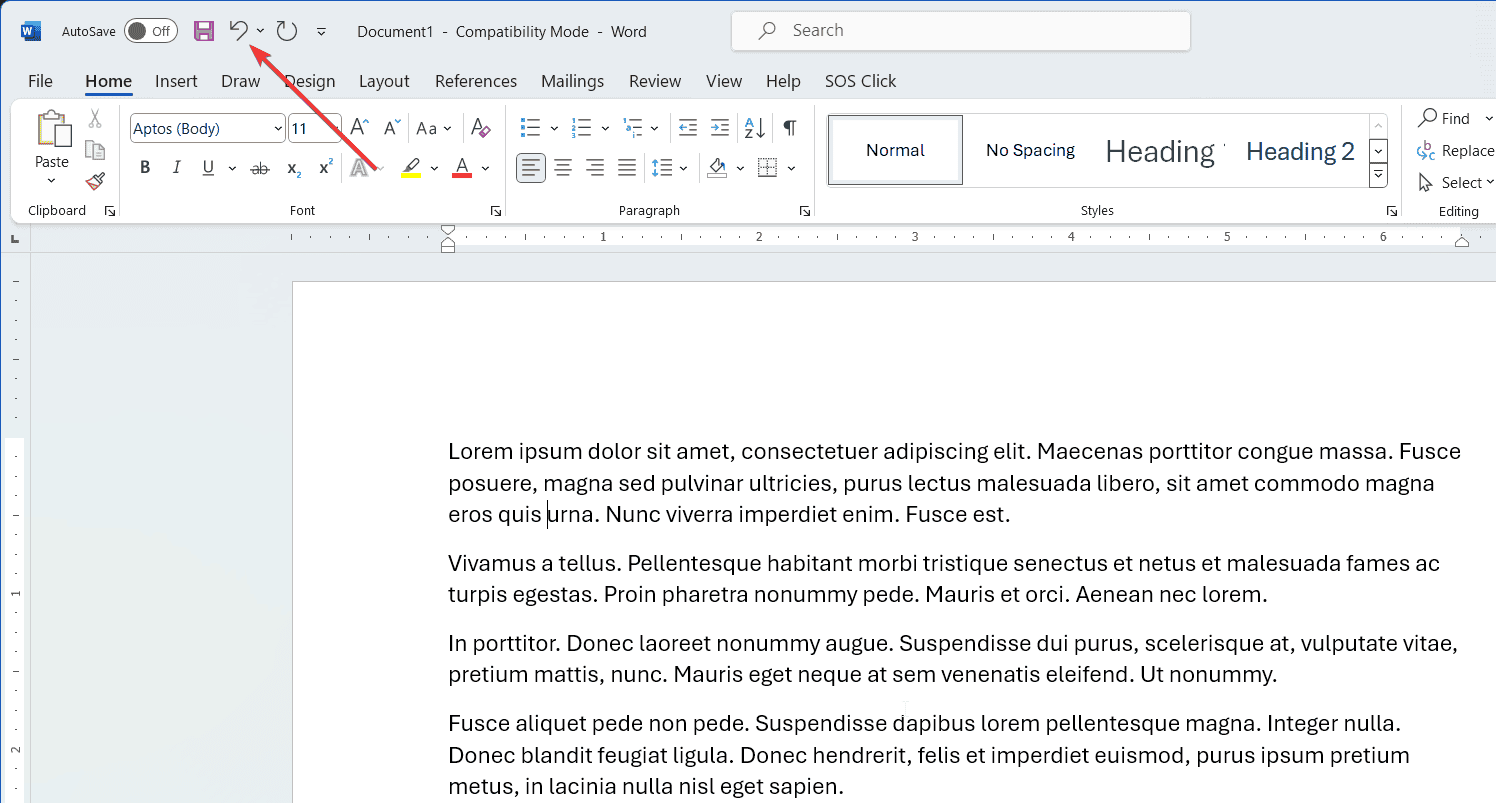The width and height of the screenshot is (1496, 803).
Task: Show paragraph marks with pilcrow icon
Action: (790, 128)
